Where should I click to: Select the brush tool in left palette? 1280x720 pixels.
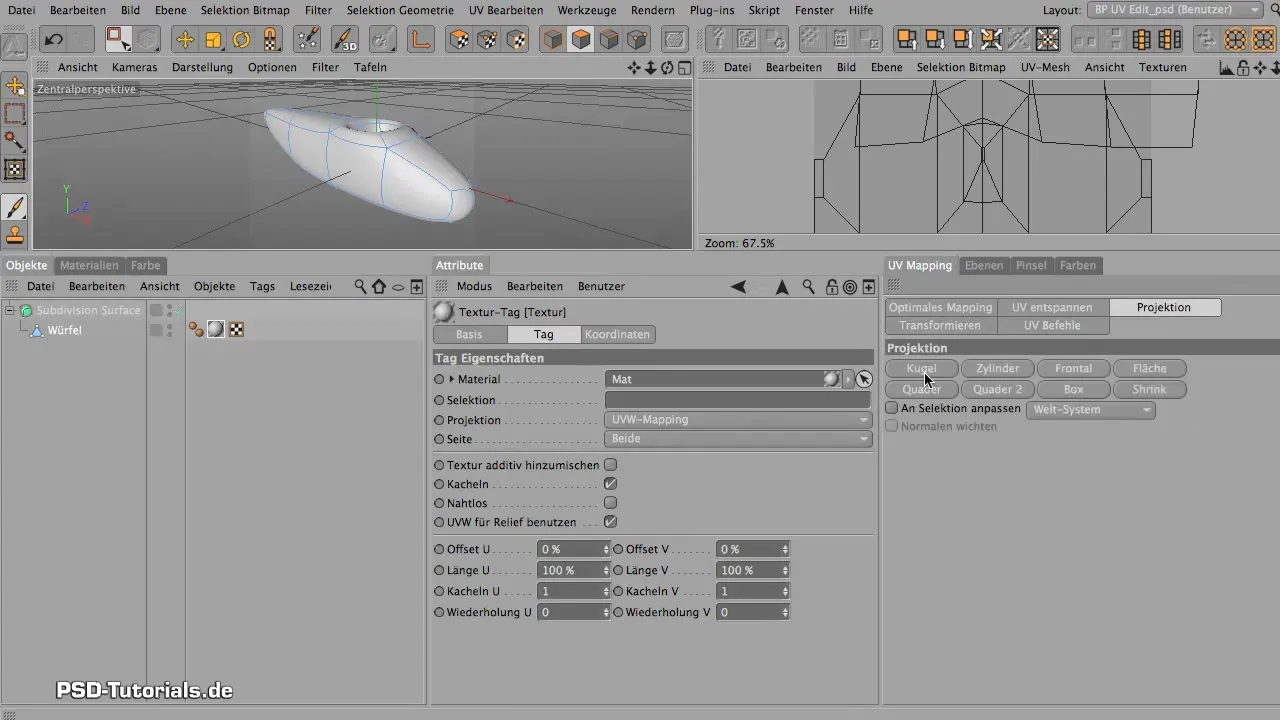tap(15, 207)
